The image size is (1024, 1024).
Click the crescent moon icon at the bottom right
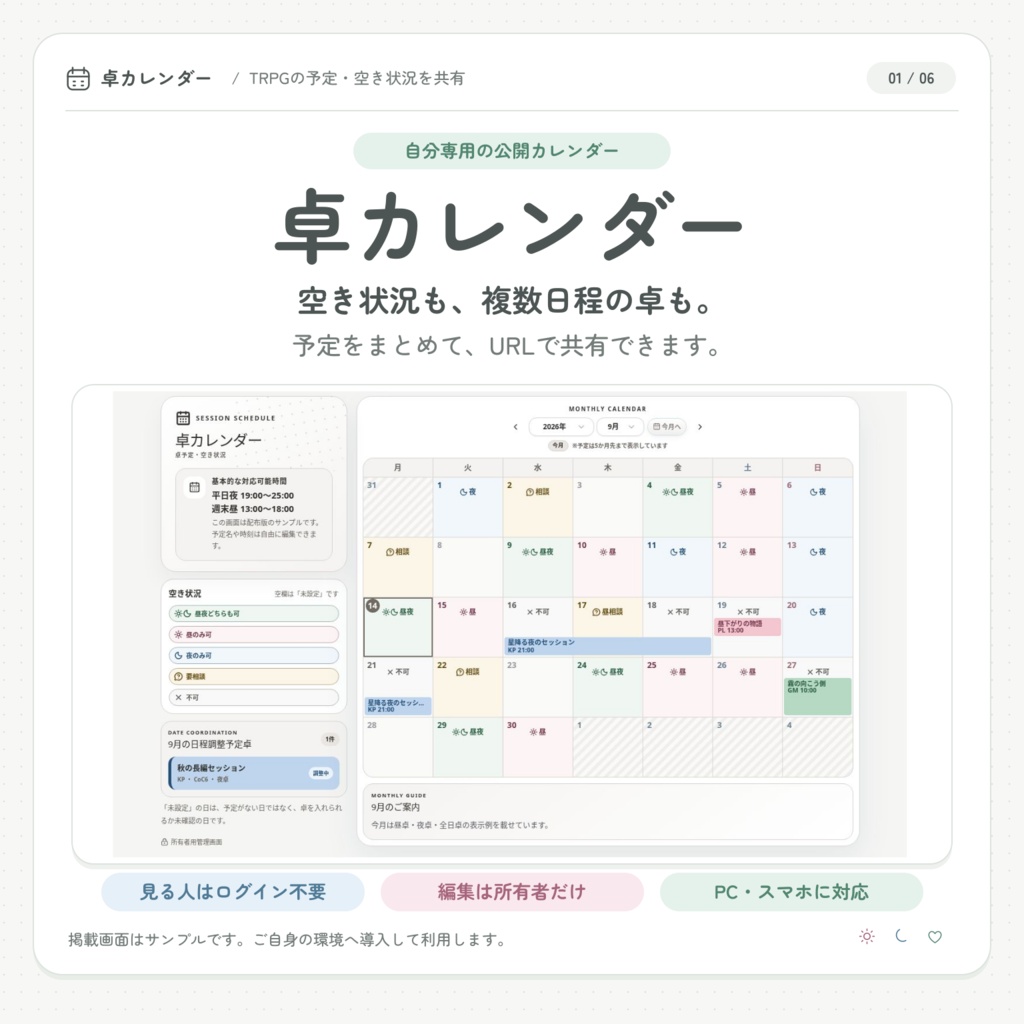901,936
